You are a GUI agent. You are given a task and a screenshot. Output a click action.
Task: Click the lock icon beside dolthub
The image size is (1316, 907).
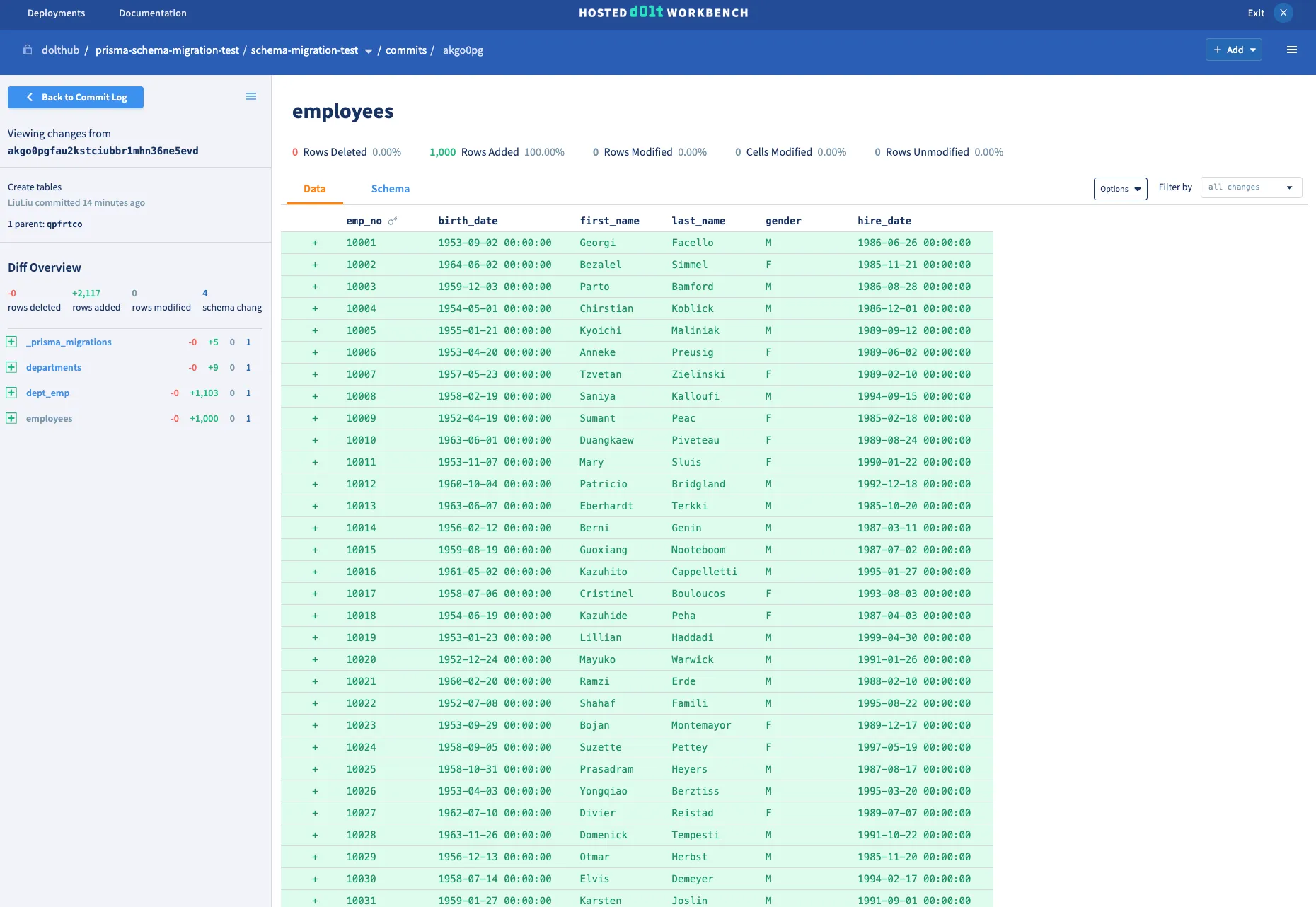(x=28, y=50)
